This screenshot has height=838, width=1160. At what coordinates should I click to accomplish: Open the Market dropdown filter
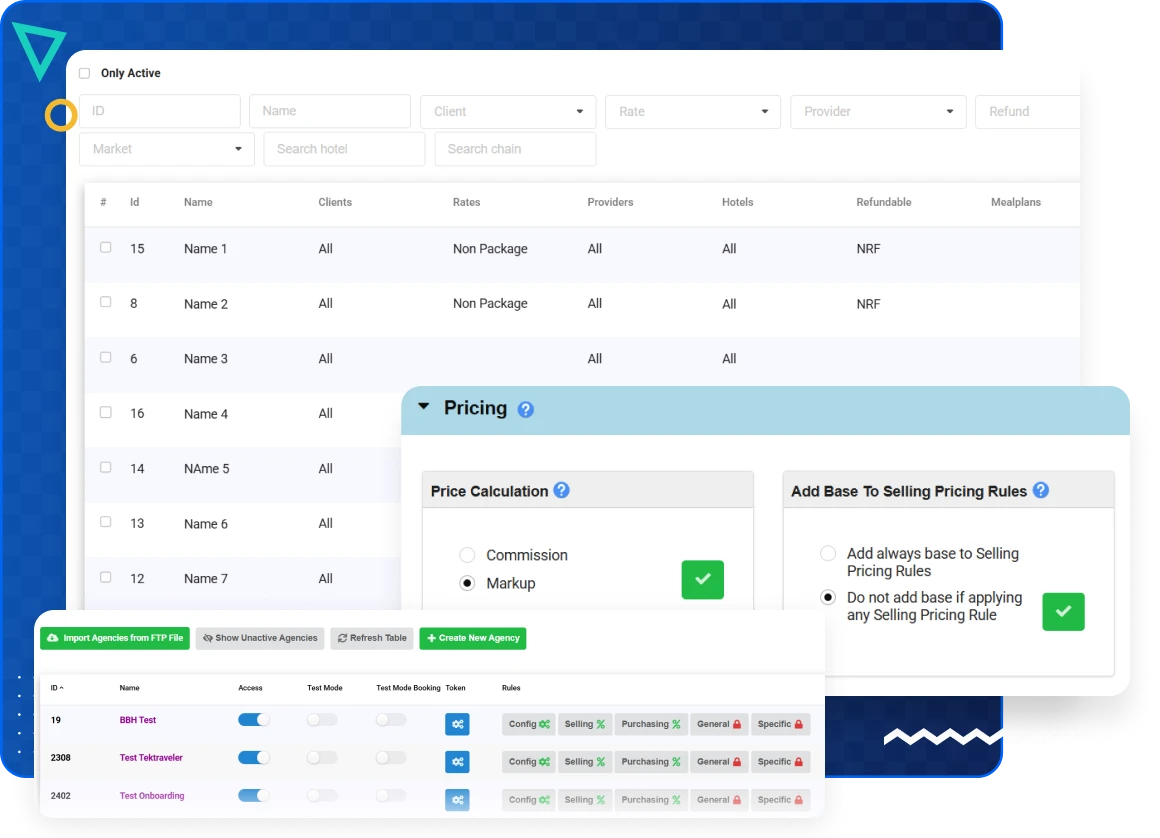[166, 149]
